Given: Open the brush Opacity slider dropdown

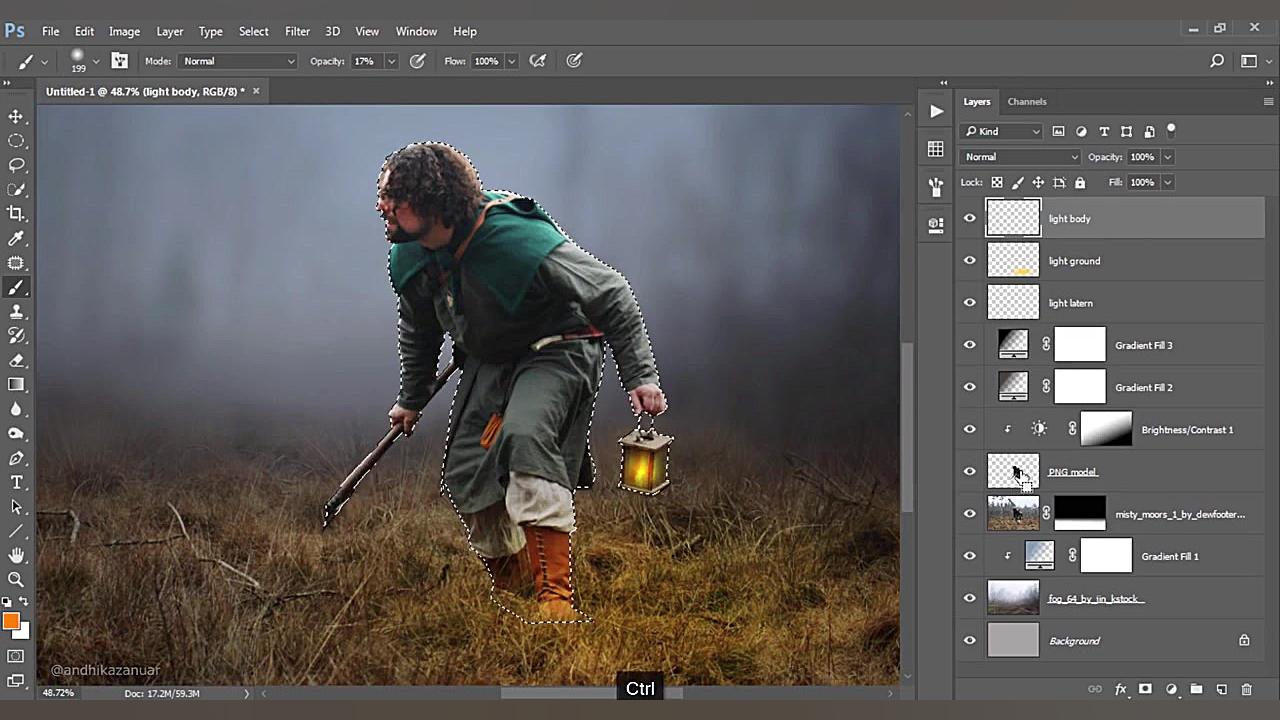Looking at the screenshot, I should click(391, 61).
